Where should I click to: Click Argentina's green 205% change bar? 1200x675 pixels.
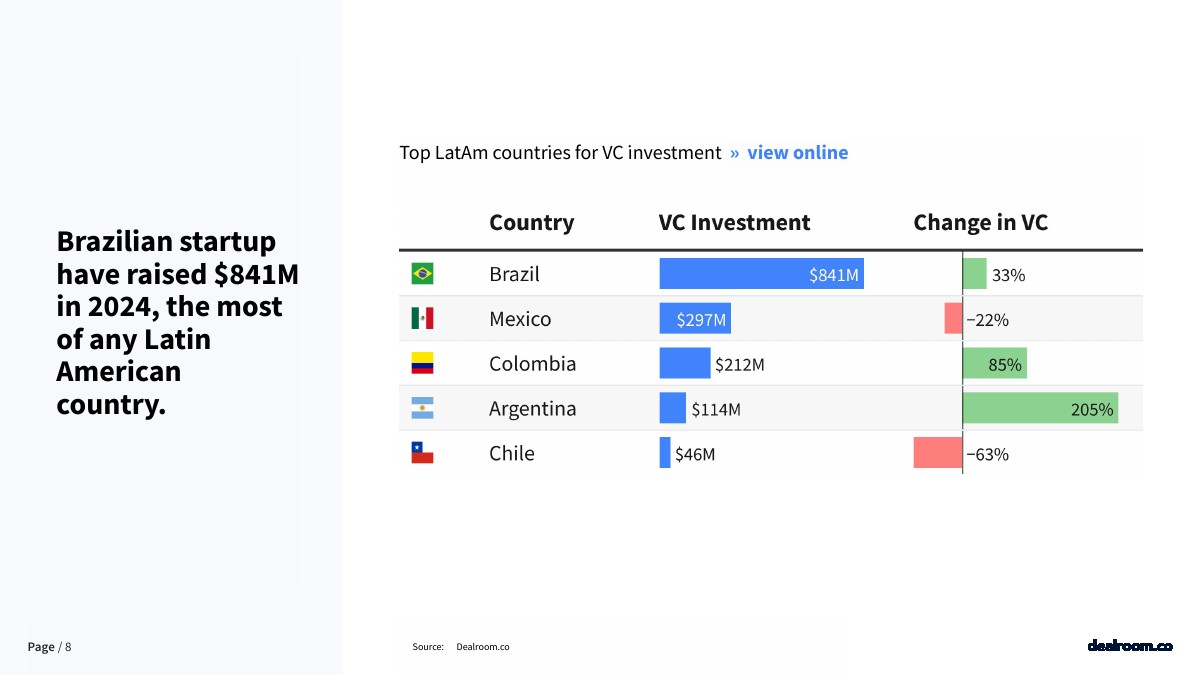pyautogui.click(x=1040, y=408)
